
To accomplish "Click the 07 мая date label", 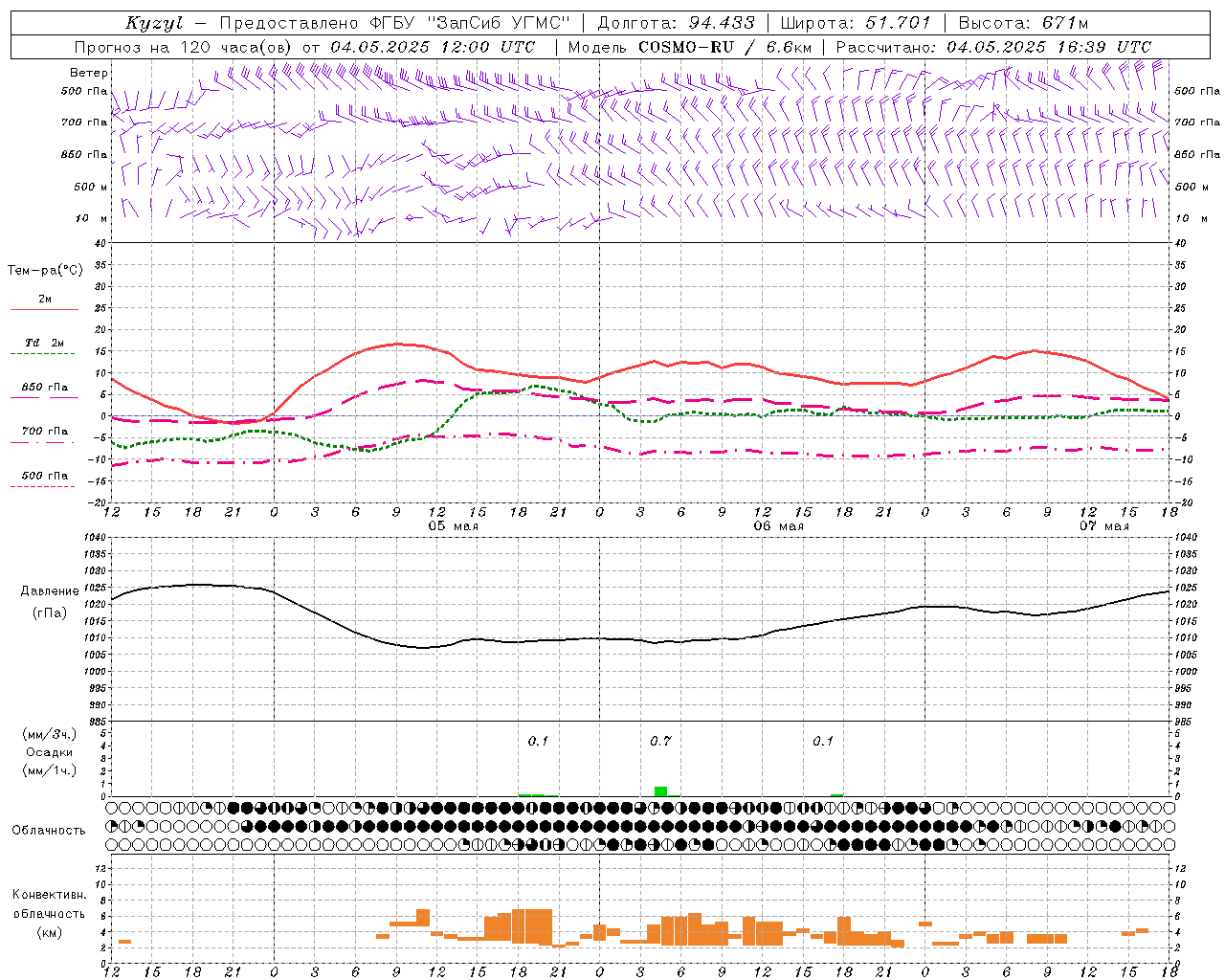I will click(x=1103, y=526).
